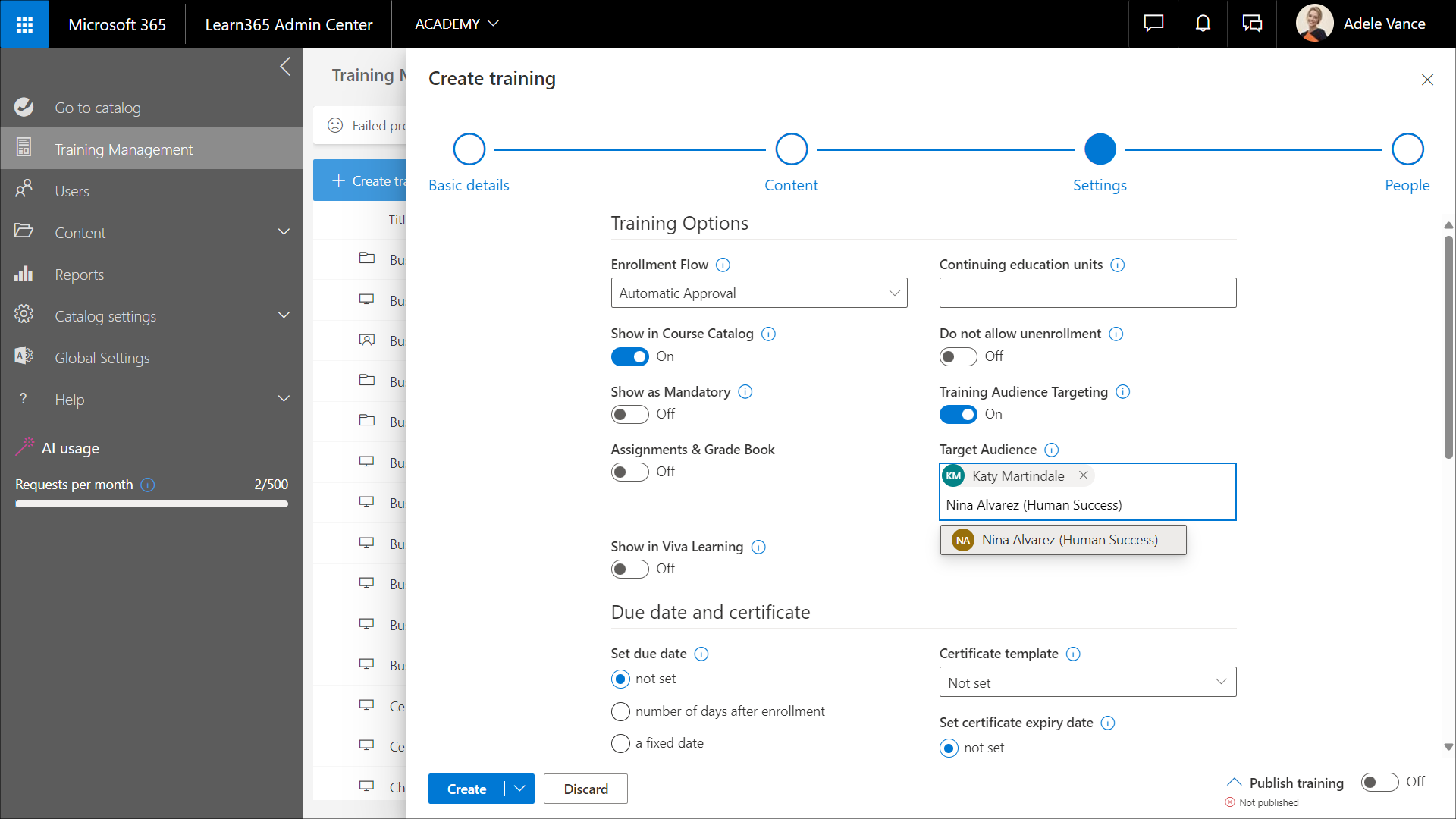Click the form's vertical scrollbar thumb
Image resolution: width=1456 pixels, height=819 pixels.
click(1448, 347)
